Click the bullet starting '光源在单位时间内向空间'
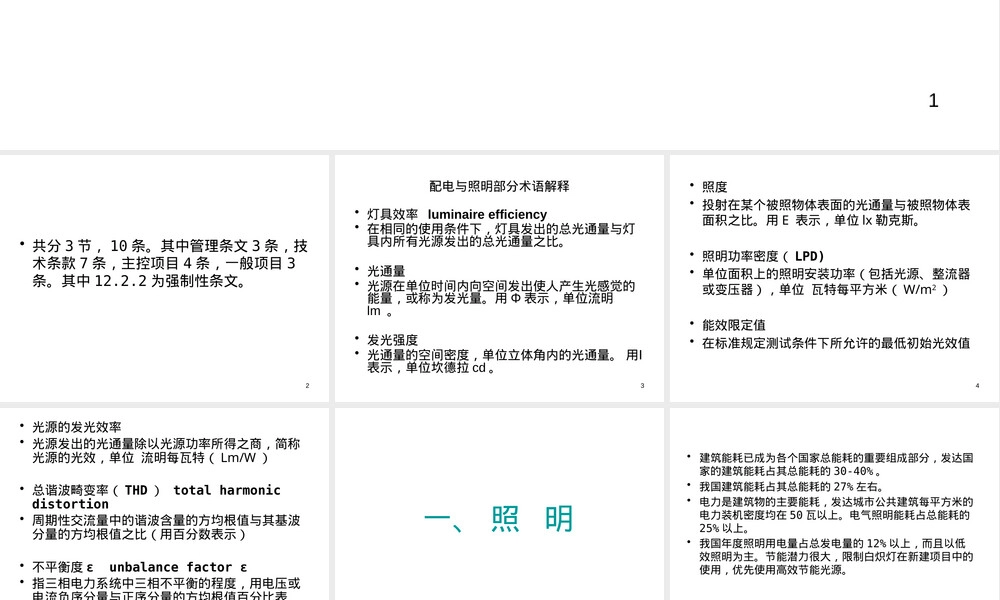This screenshot has height=600, width=1000. tap(501, 298)
